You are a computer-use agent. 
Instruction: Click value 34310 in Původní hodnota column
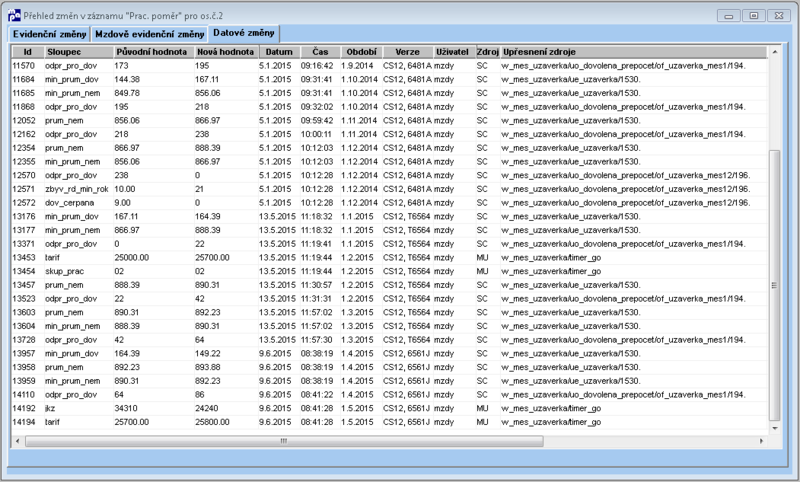click(x=126, y=409)
